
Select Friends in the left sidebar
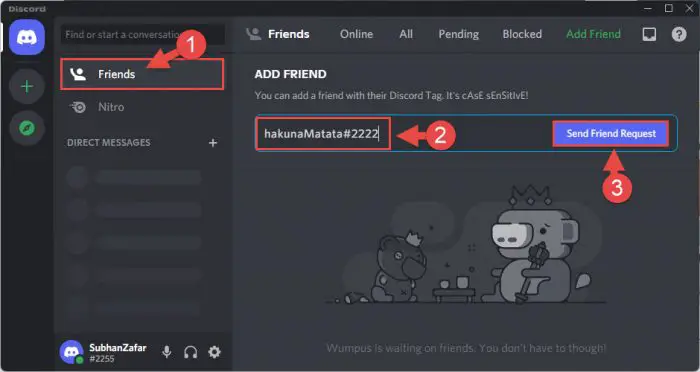pyautogui.click(x=142, y=74)
